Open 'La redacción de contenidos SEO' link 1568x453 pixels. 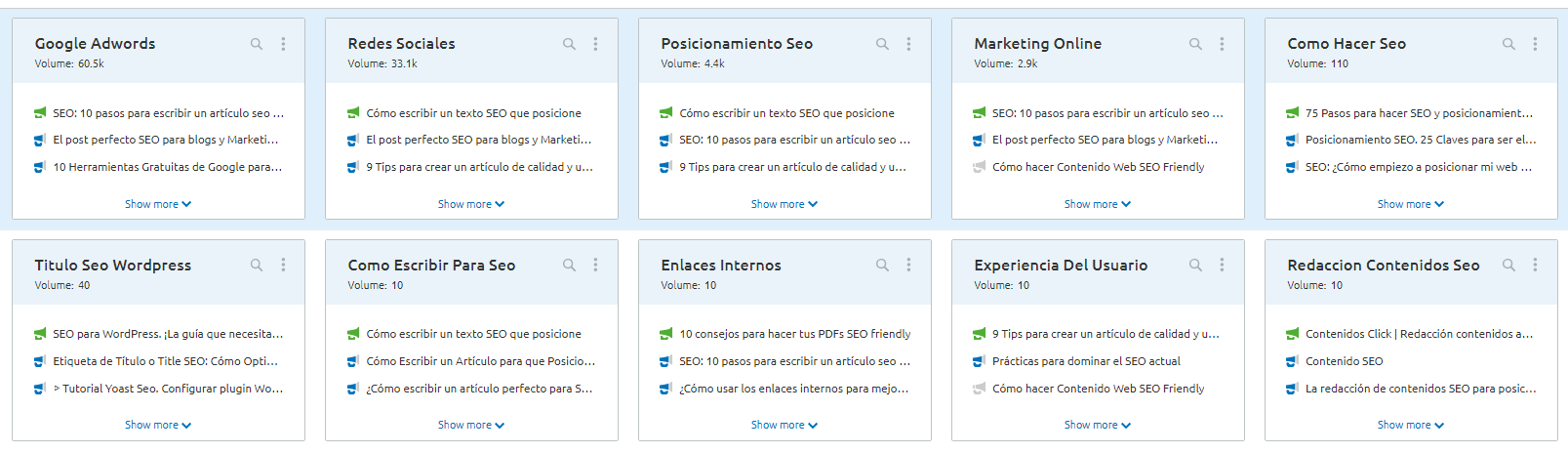point(1421,389)
